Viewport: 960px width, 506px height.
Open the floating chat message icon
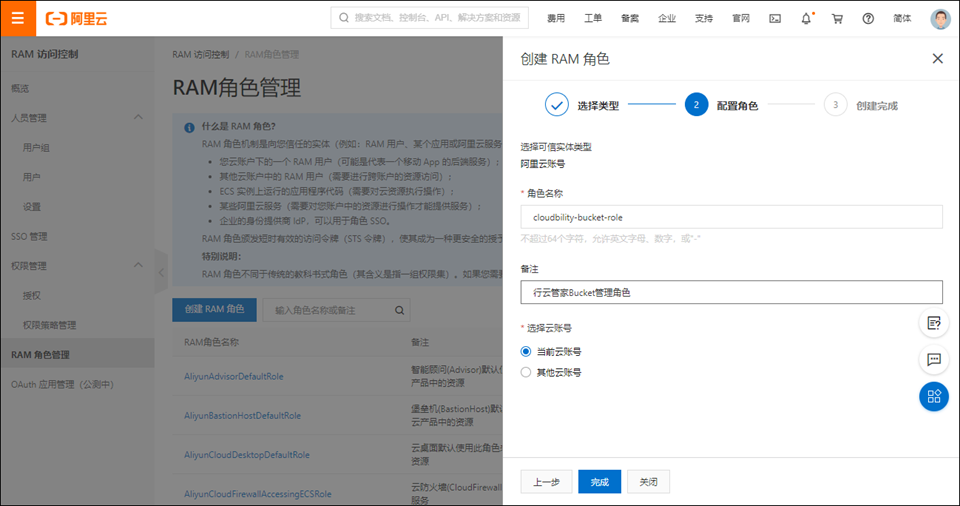(x=934, y=359)
